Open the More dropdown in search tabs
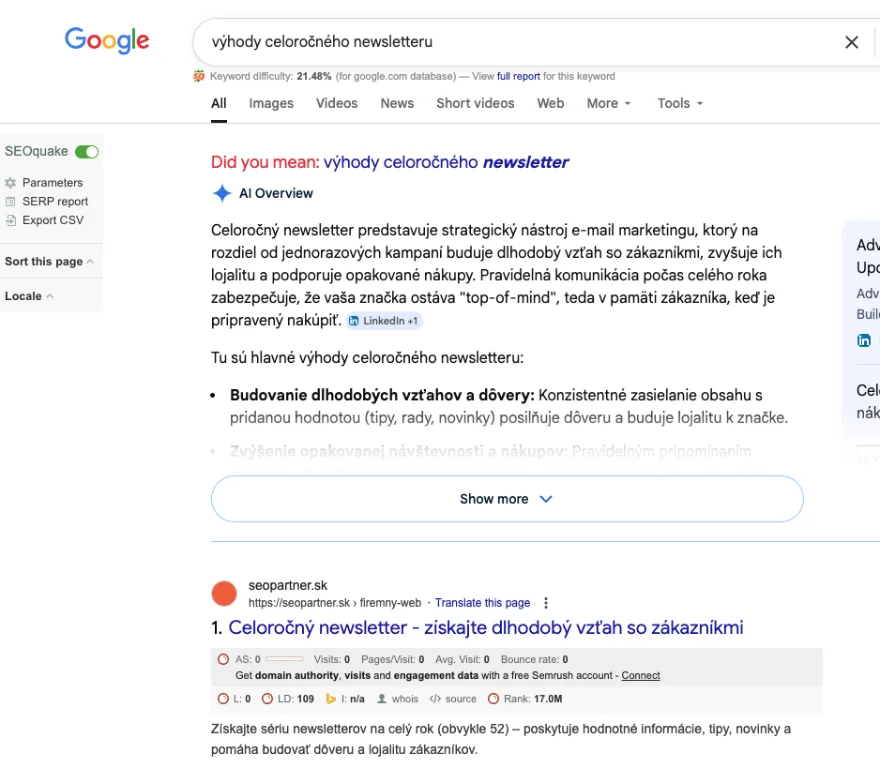This screenshot has width=880, height=768. click(609, 103)
